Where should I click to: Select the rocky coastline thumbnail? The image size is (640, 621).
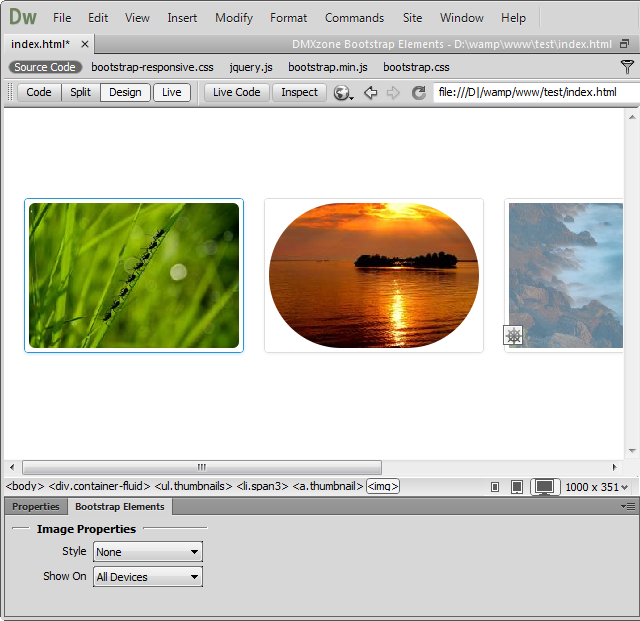coord(565,276)
